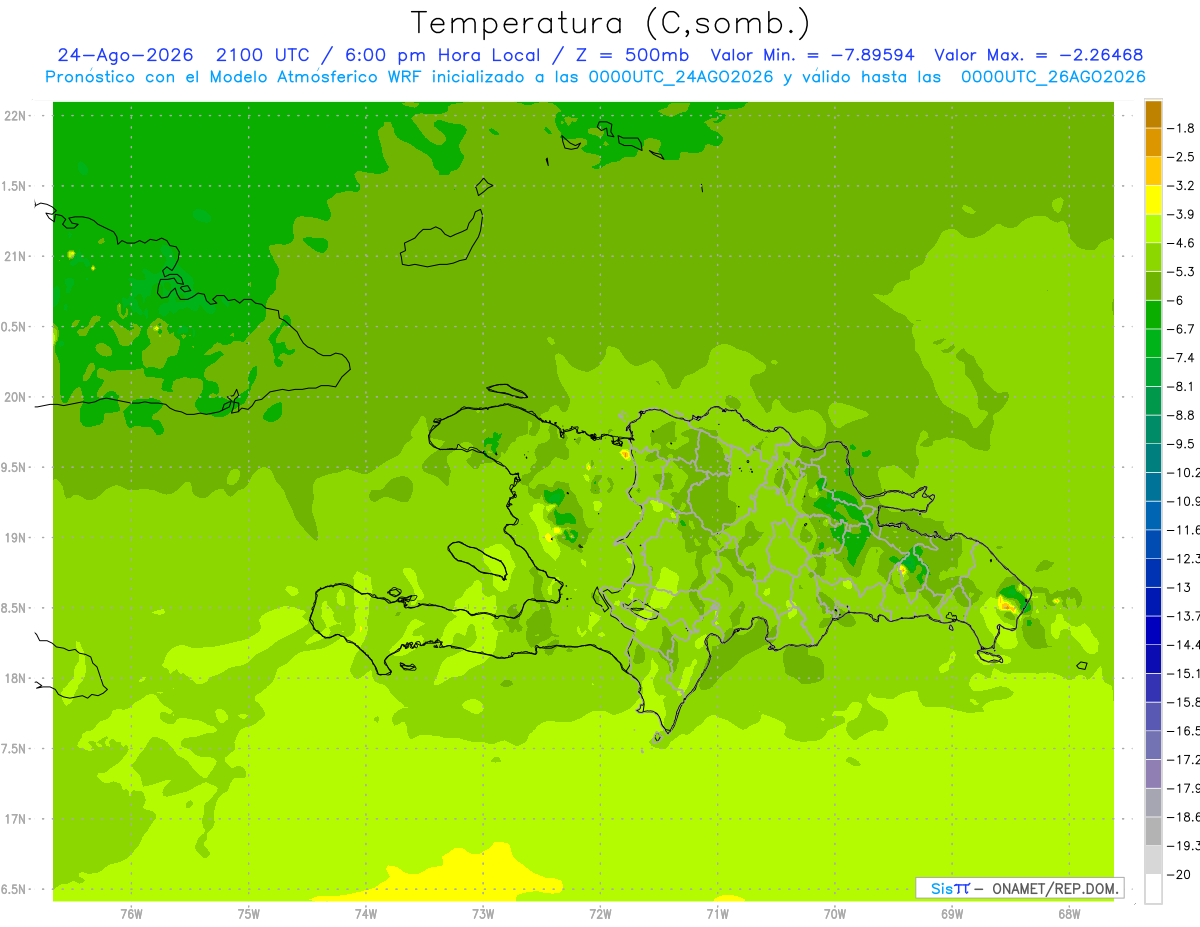This screenshot has width=1200, height=927.
Task: Click the longitude label '68W'
Action: pyautogui.click(x=1069, y=914)
